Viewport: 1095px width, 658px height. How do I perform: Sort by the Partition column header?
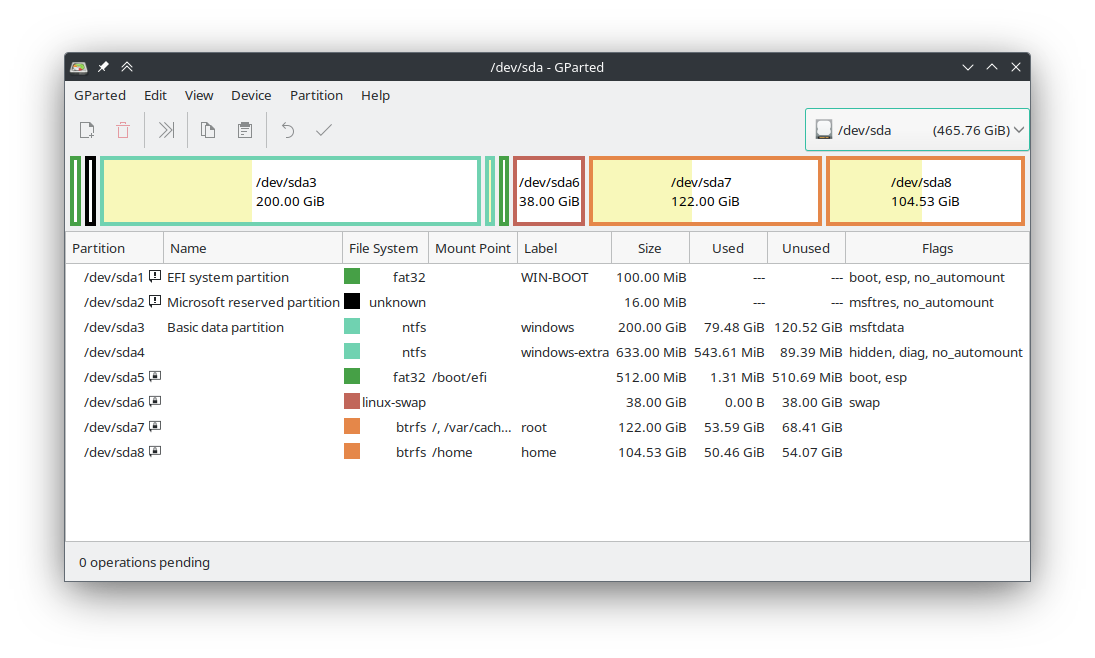tap(115, 249)
